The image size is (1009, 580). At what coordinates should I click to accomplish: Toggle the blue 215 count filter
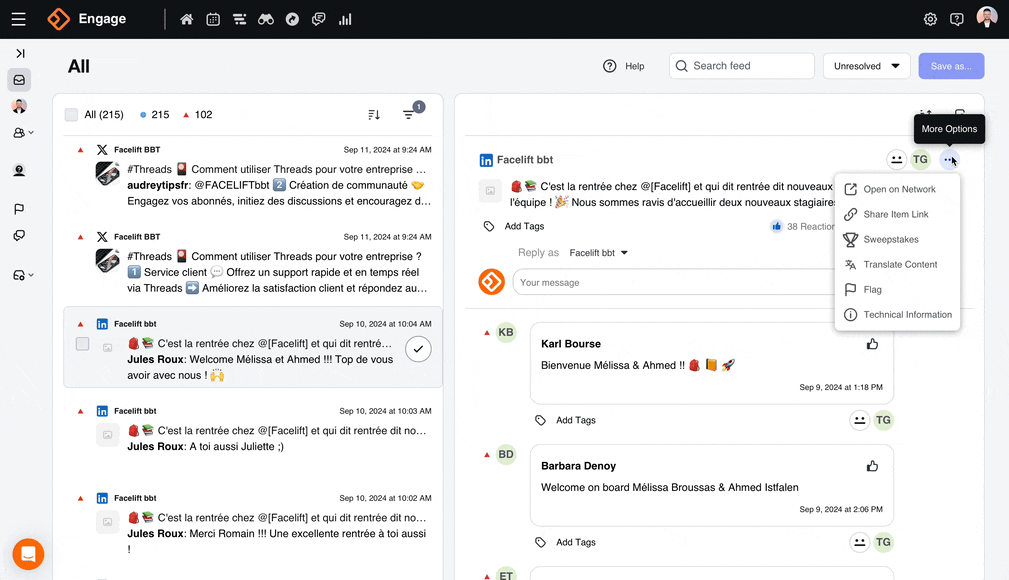[x=154, y=115]
